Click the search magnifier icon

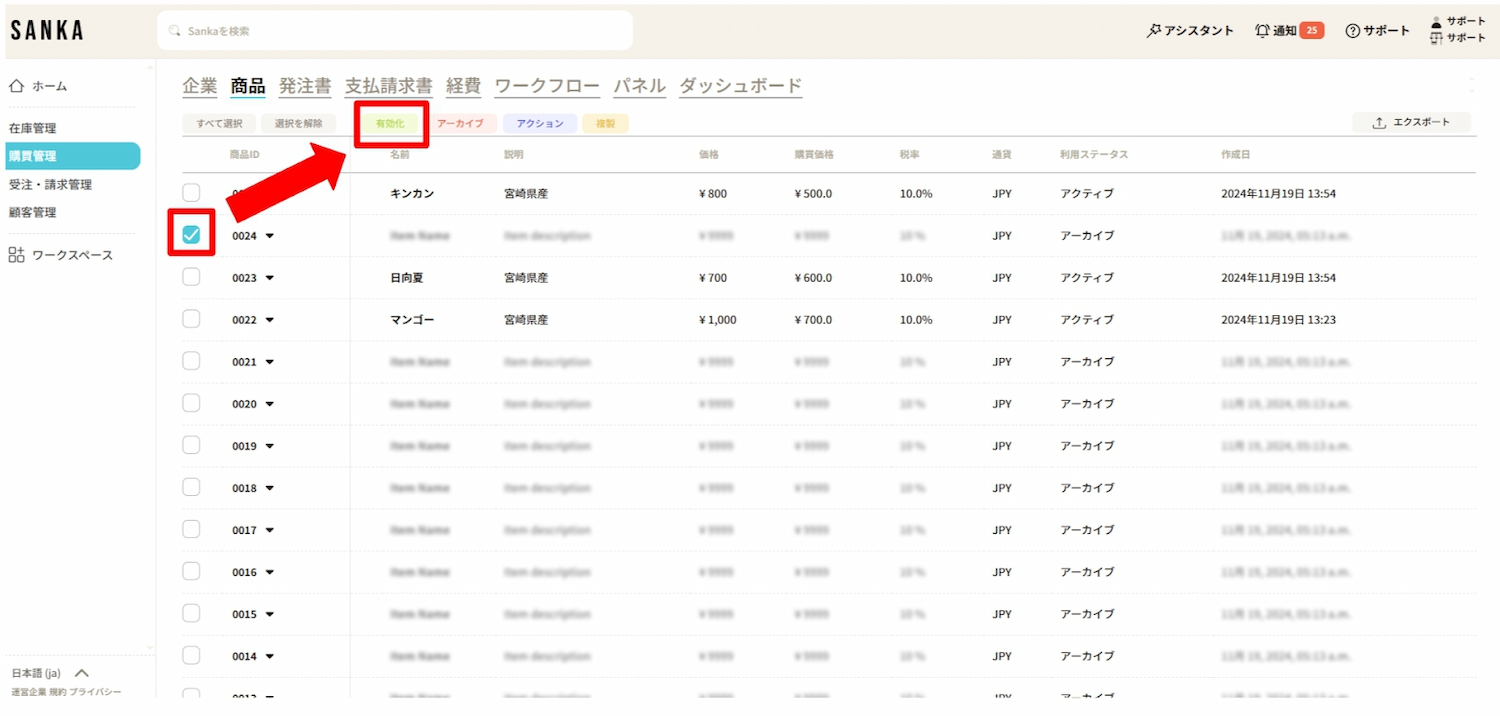click(176, 31)
